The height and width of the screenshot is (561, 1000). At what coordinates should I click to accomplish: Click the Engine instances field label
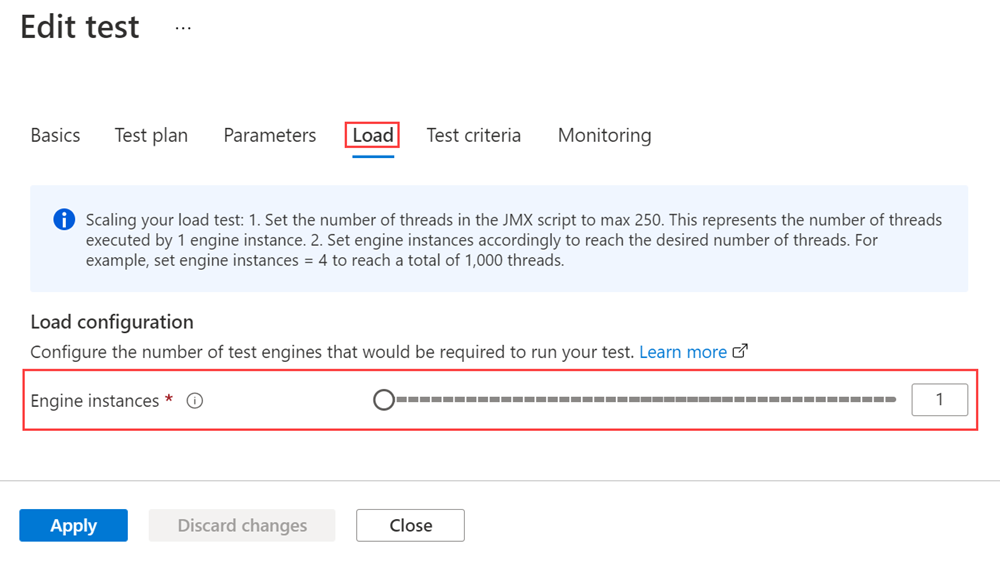(x=95, y=401)
